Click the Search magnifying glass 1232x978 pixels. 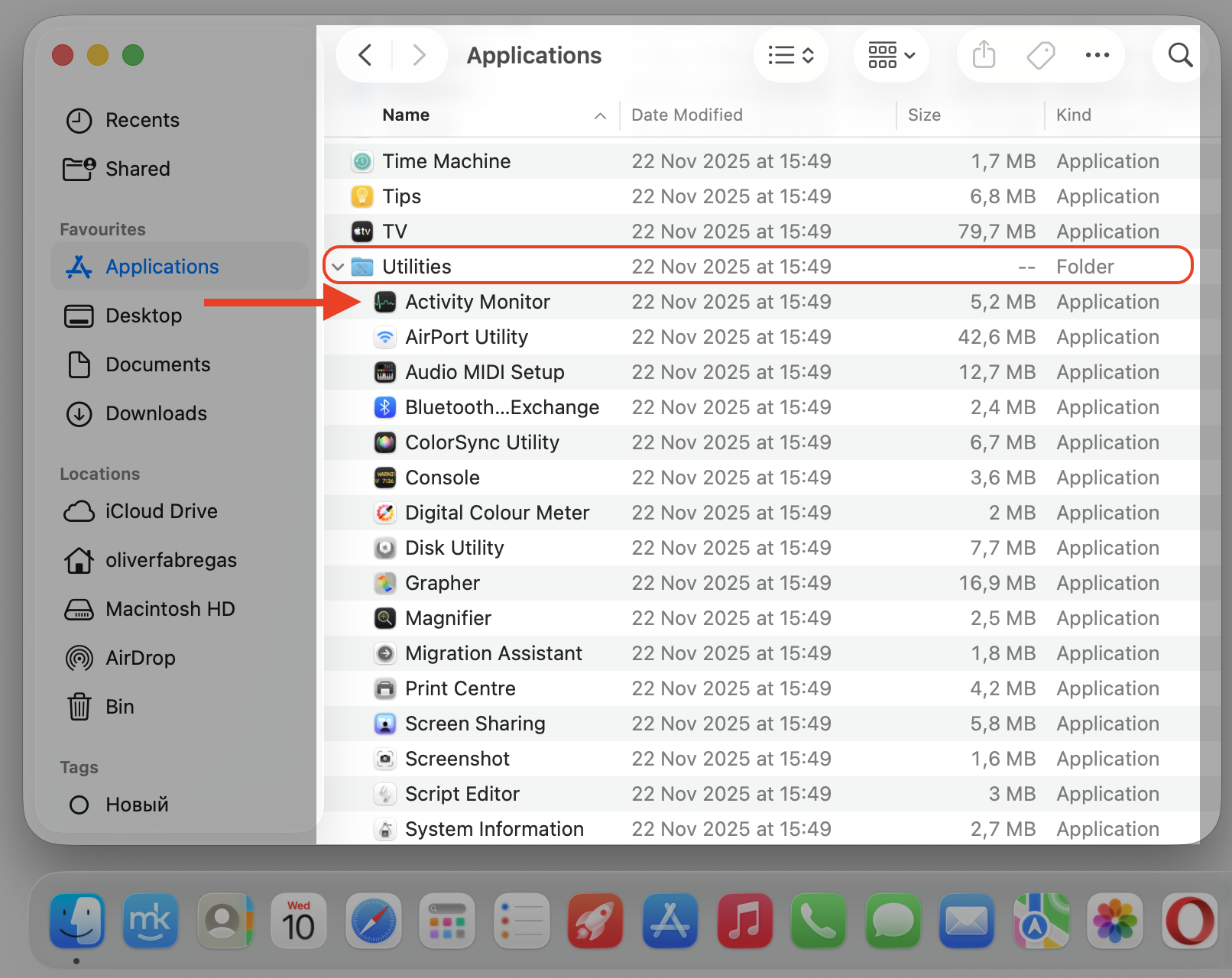point(1181,55)
